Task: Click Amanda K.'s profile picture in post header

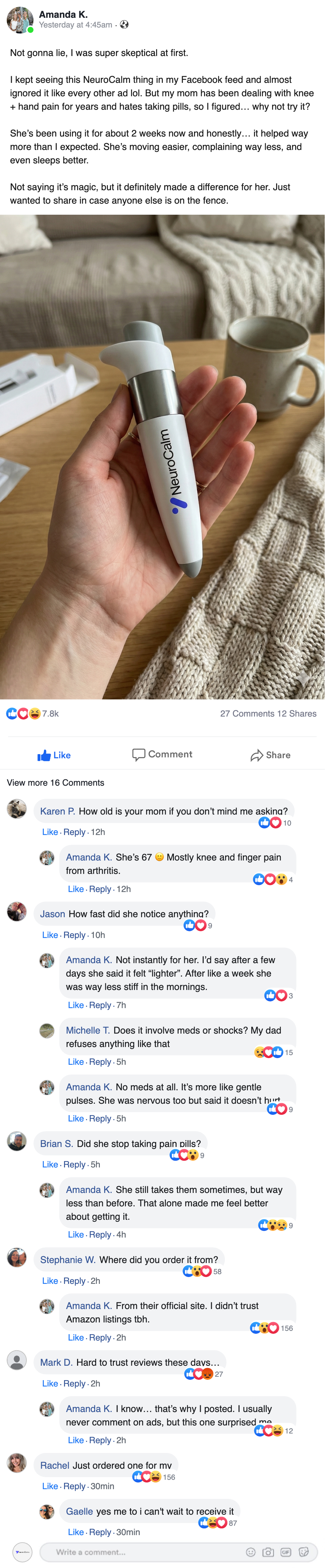Action: (19, 19)
